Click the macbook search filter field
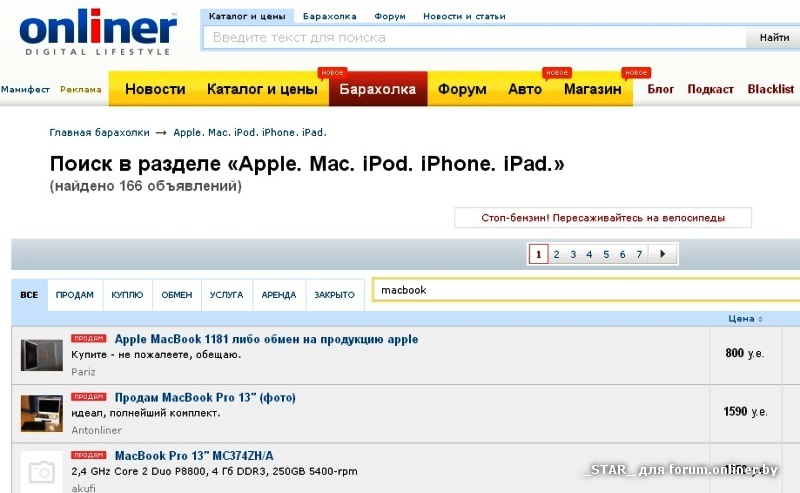 [x=586, y=290]
